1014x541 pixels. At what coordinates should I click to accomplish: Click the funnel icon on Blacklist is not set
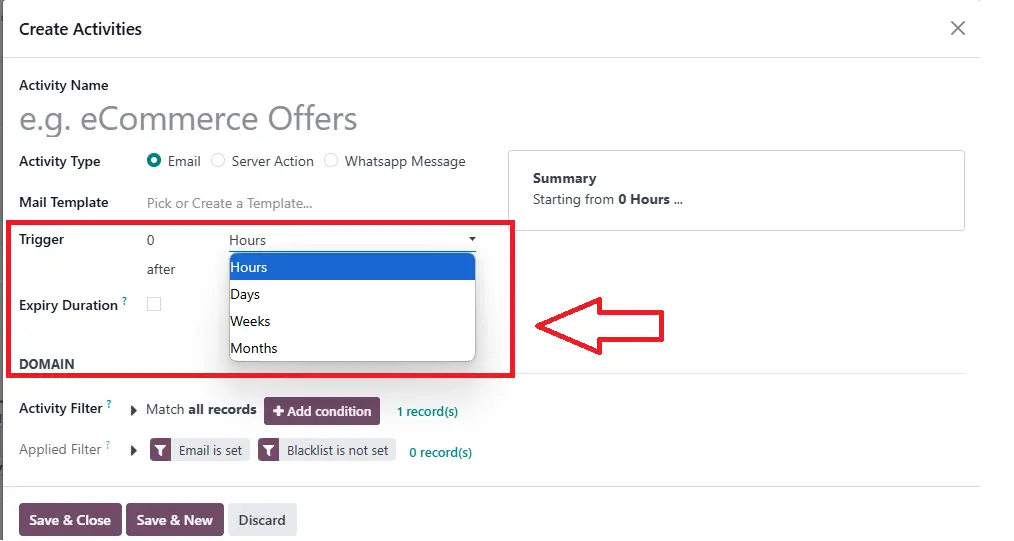268,451
